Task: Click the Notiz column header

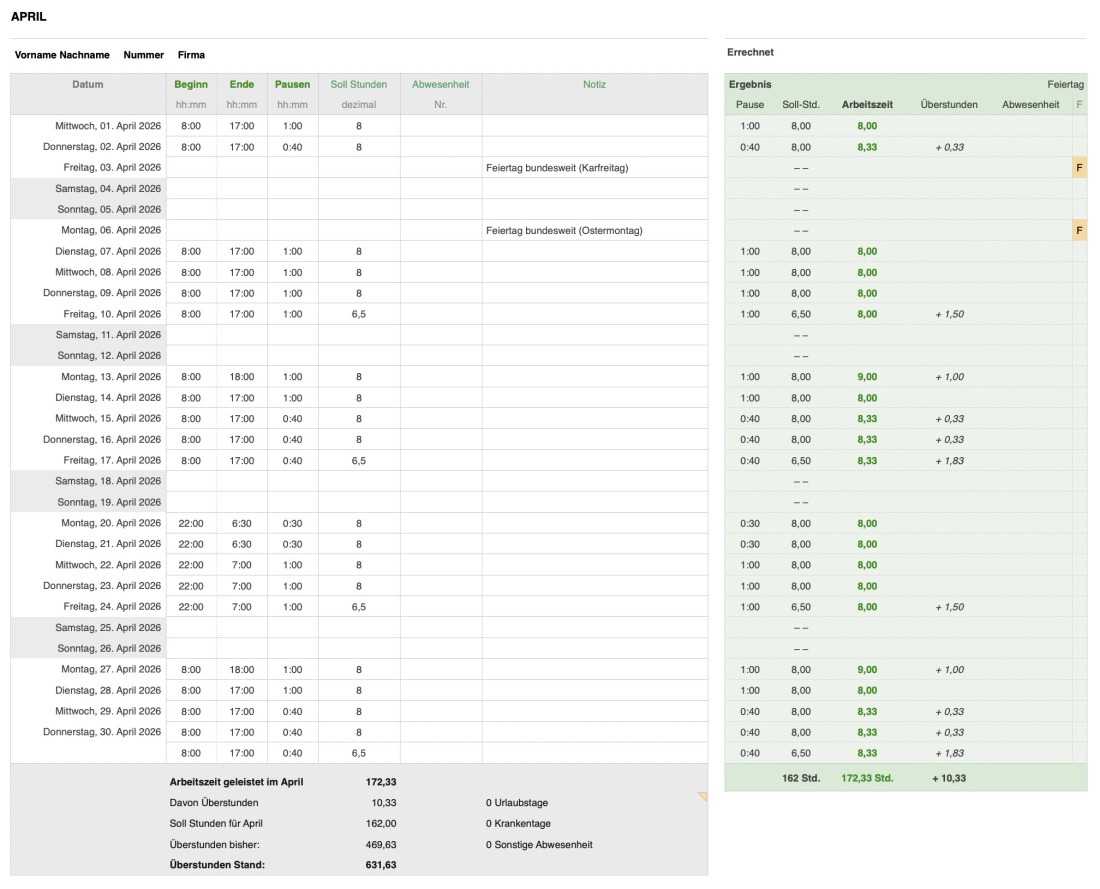Action: 597,84
